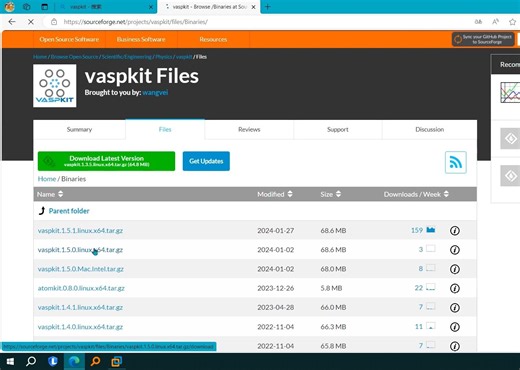Open info icon for vaspkit.1.5.1.linux.x64.tar.gz
Viewport: 520px width, 370px height.
coord(455,230)
